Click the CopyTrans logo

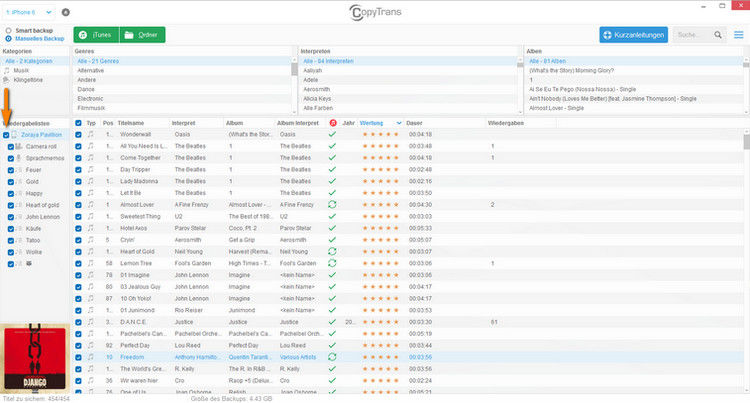click(x=375, y=12)
